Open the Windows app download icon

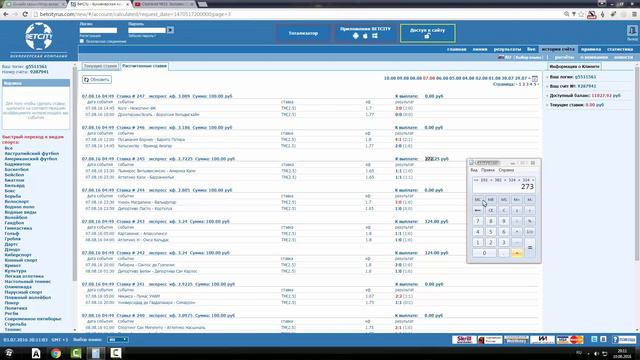(x=375, y=36)
